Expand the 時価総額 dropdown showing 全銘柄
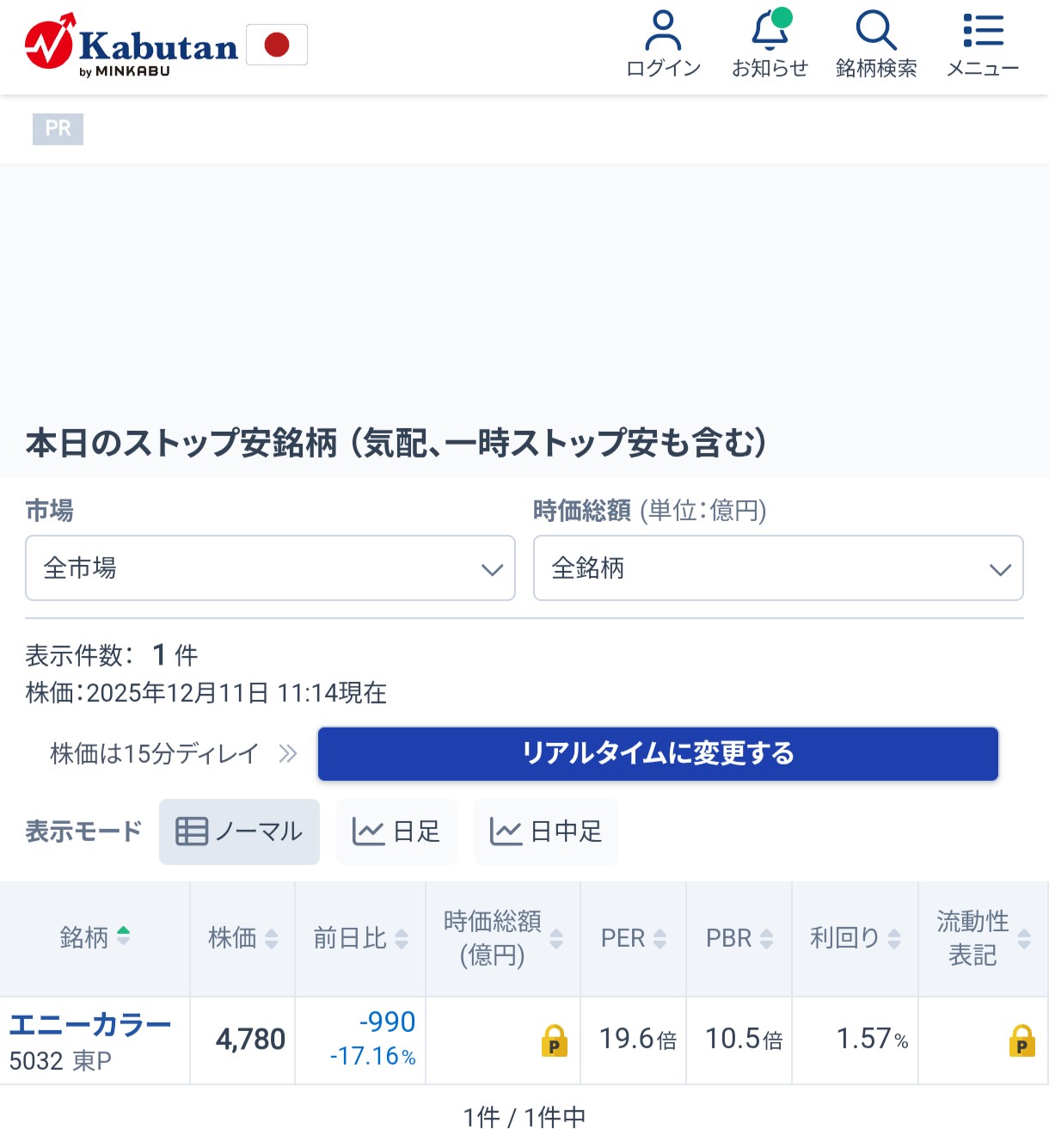 click(778, 568)
